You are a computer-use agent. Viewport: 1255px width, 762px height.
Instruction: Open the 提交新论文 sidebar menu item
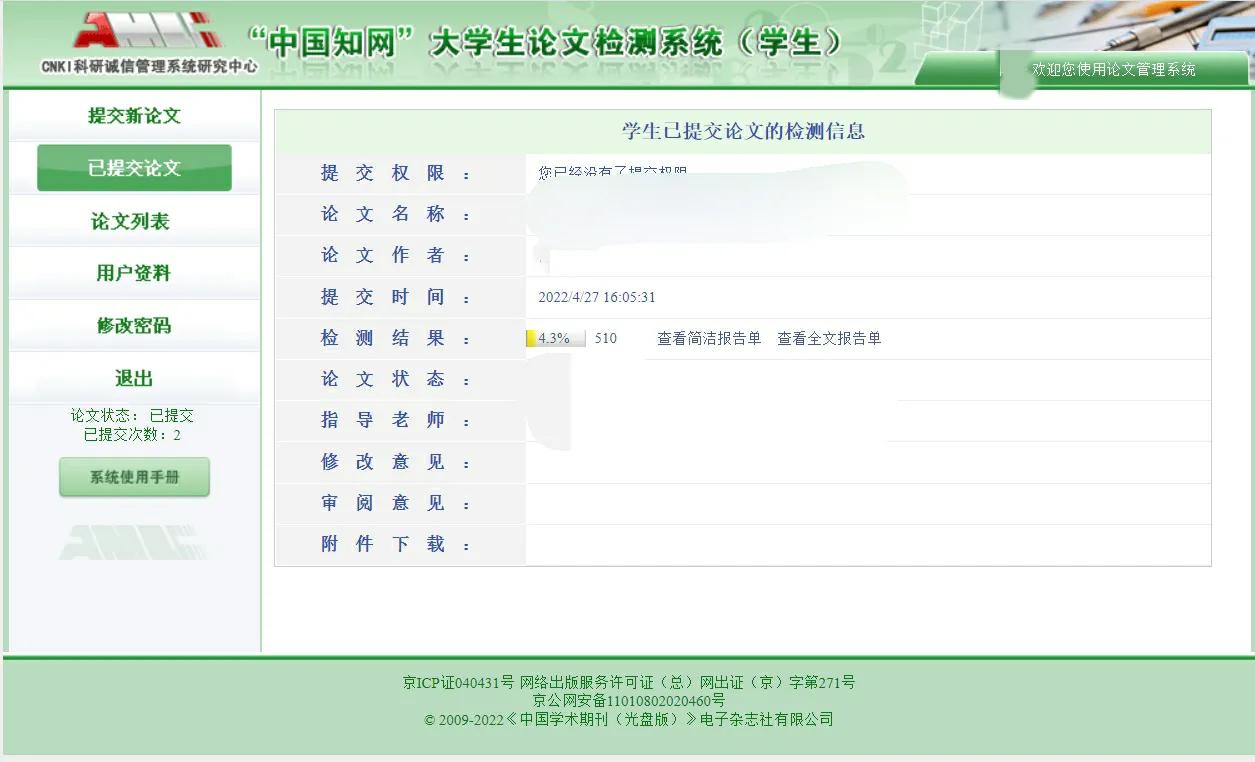click(x=133, y=114)
